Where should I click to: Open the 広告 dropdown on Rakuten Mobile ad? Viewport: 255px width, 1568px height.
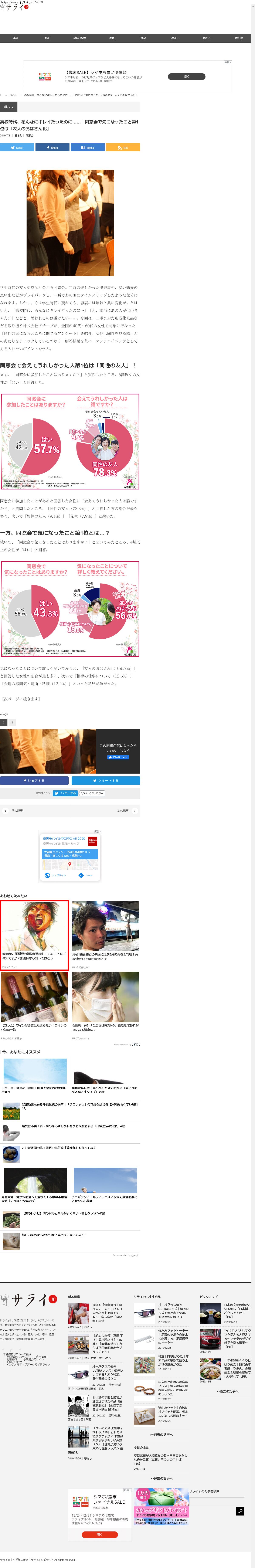(x=96, y=831)
